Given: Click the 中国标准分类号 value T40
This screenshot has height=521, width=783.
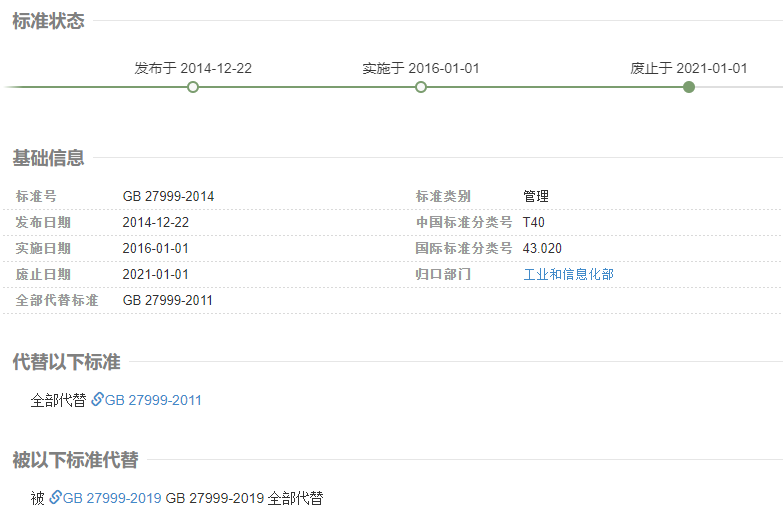Looking at the screenshot, I should 533,222.
